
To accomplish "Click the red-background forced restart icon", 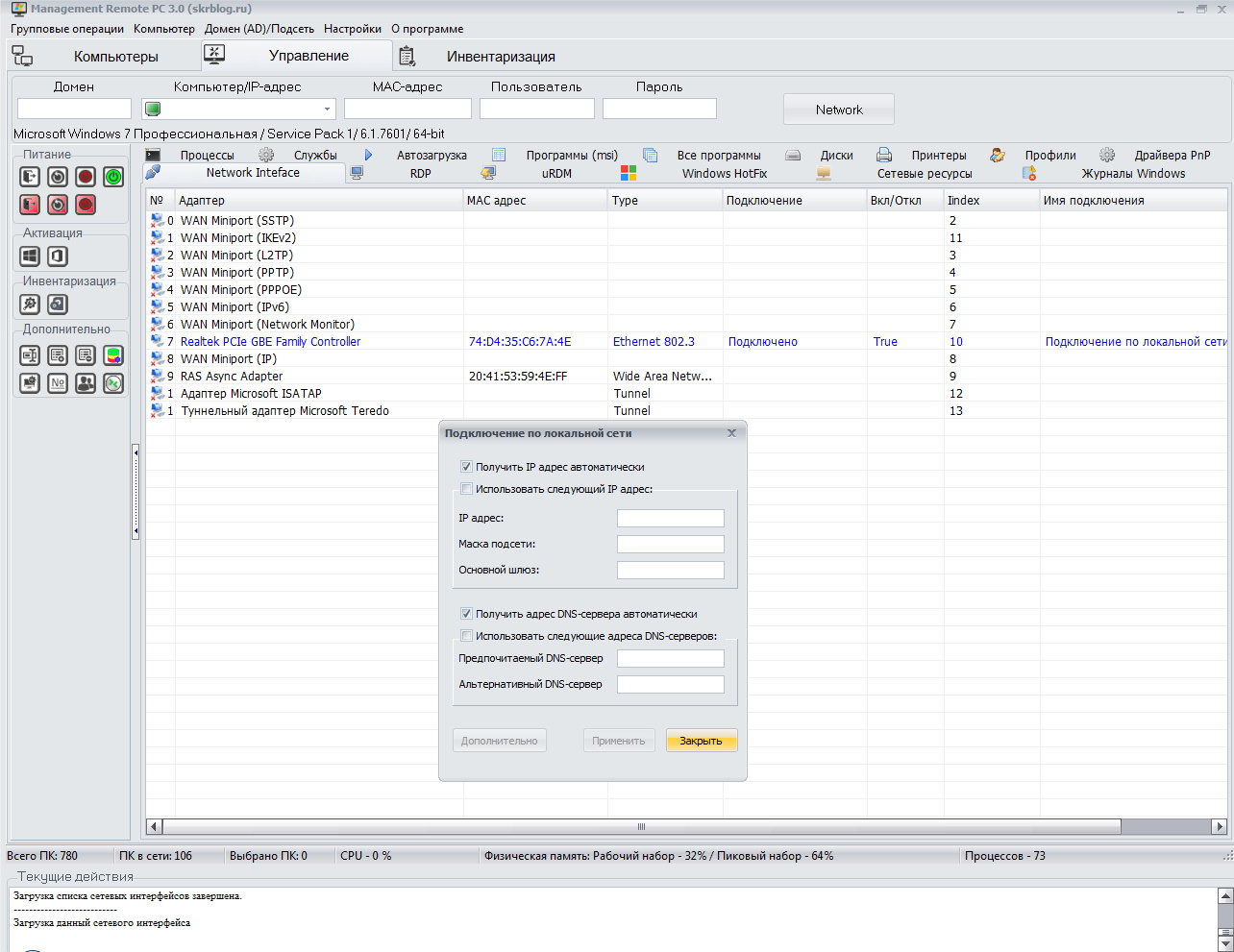I will [x=58, y=205].
